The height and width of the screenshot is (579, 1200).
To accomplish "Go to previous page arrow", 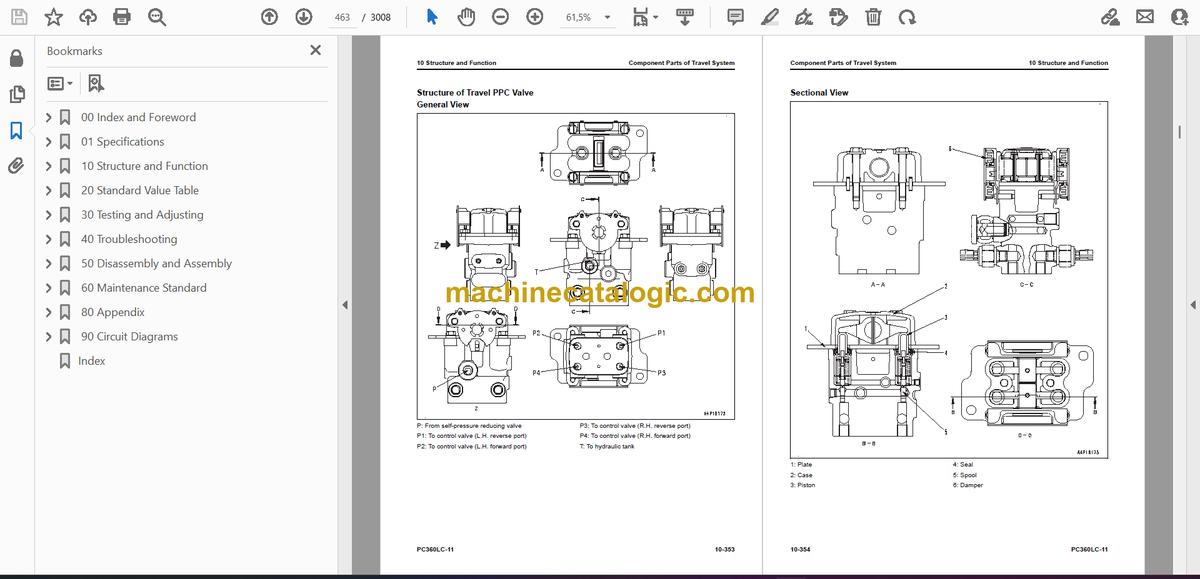I will [x=269, y=17].
